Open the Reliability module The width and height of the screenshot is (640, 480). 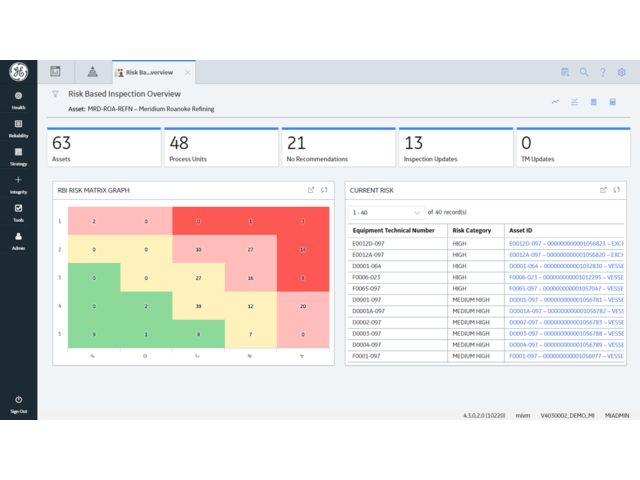coord(18,128)
